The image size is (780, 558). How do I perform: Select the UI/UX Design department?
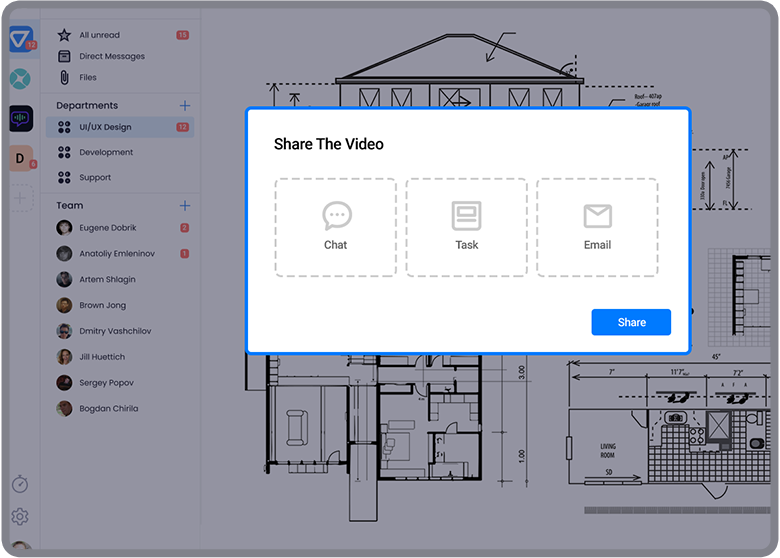tap(105, 127)
